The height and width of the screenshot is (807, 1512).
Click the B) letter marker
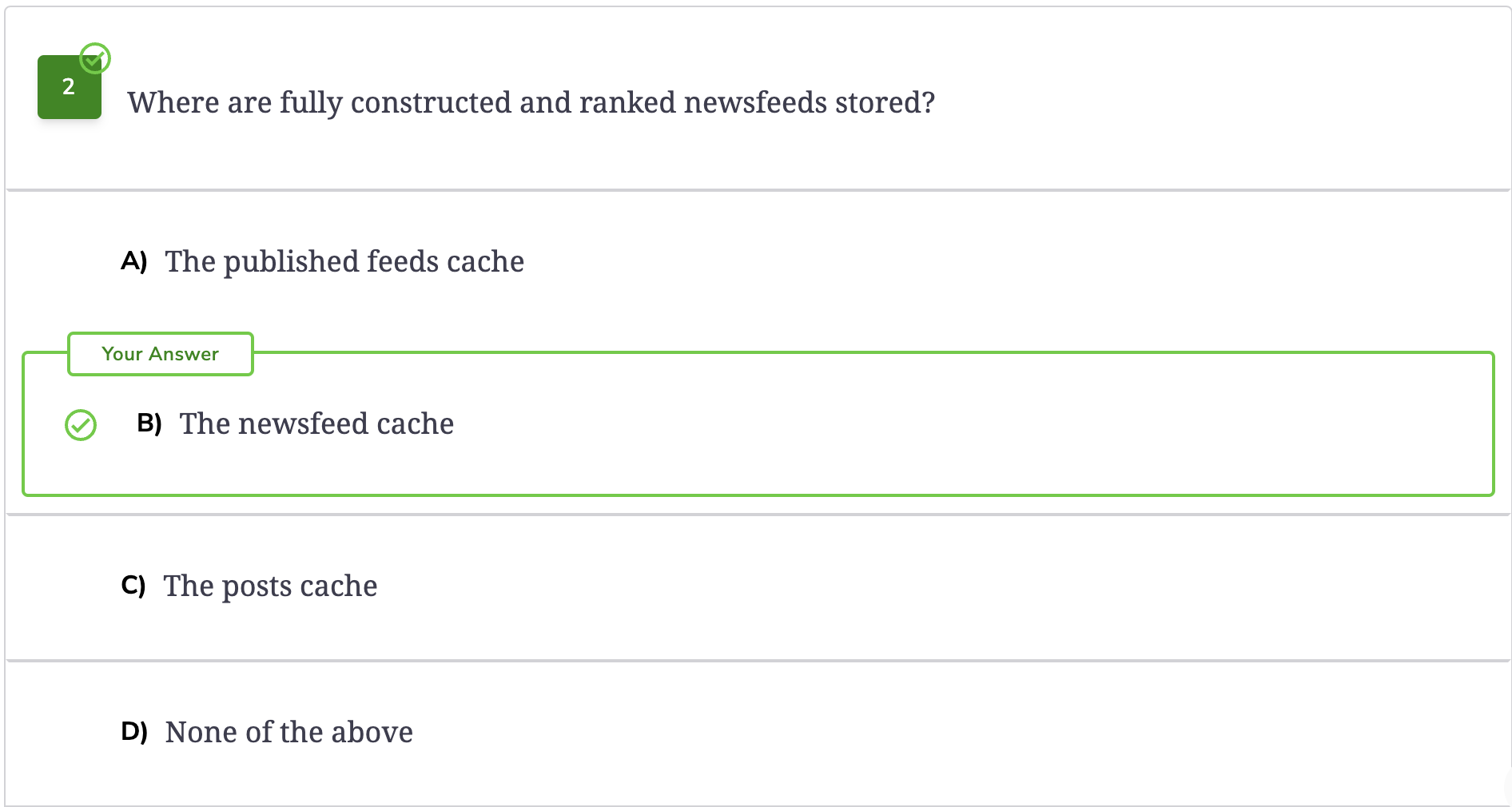[149, 423]
